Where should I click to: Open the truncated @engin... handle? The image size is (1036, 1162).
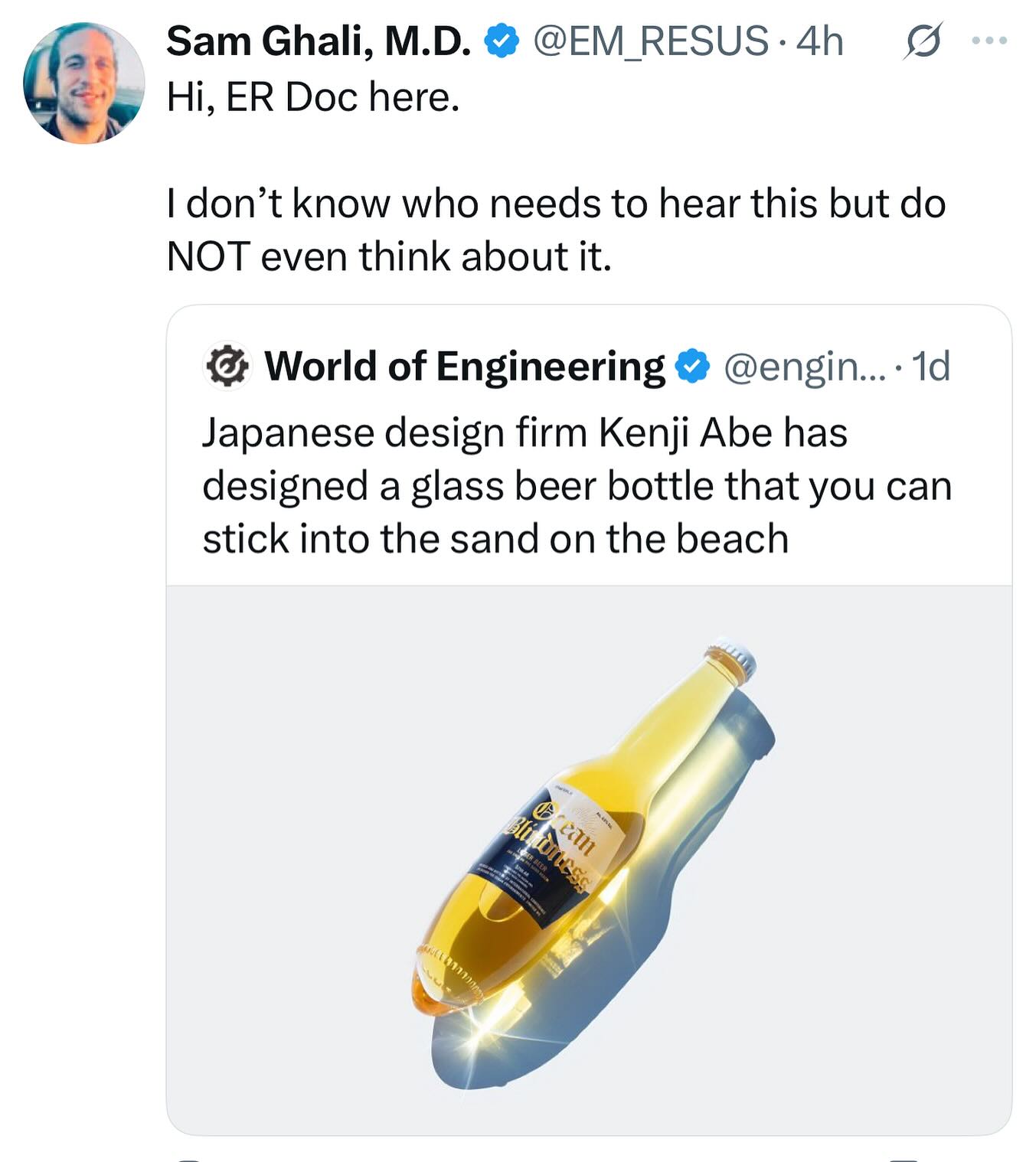click(x=804, y=366)
